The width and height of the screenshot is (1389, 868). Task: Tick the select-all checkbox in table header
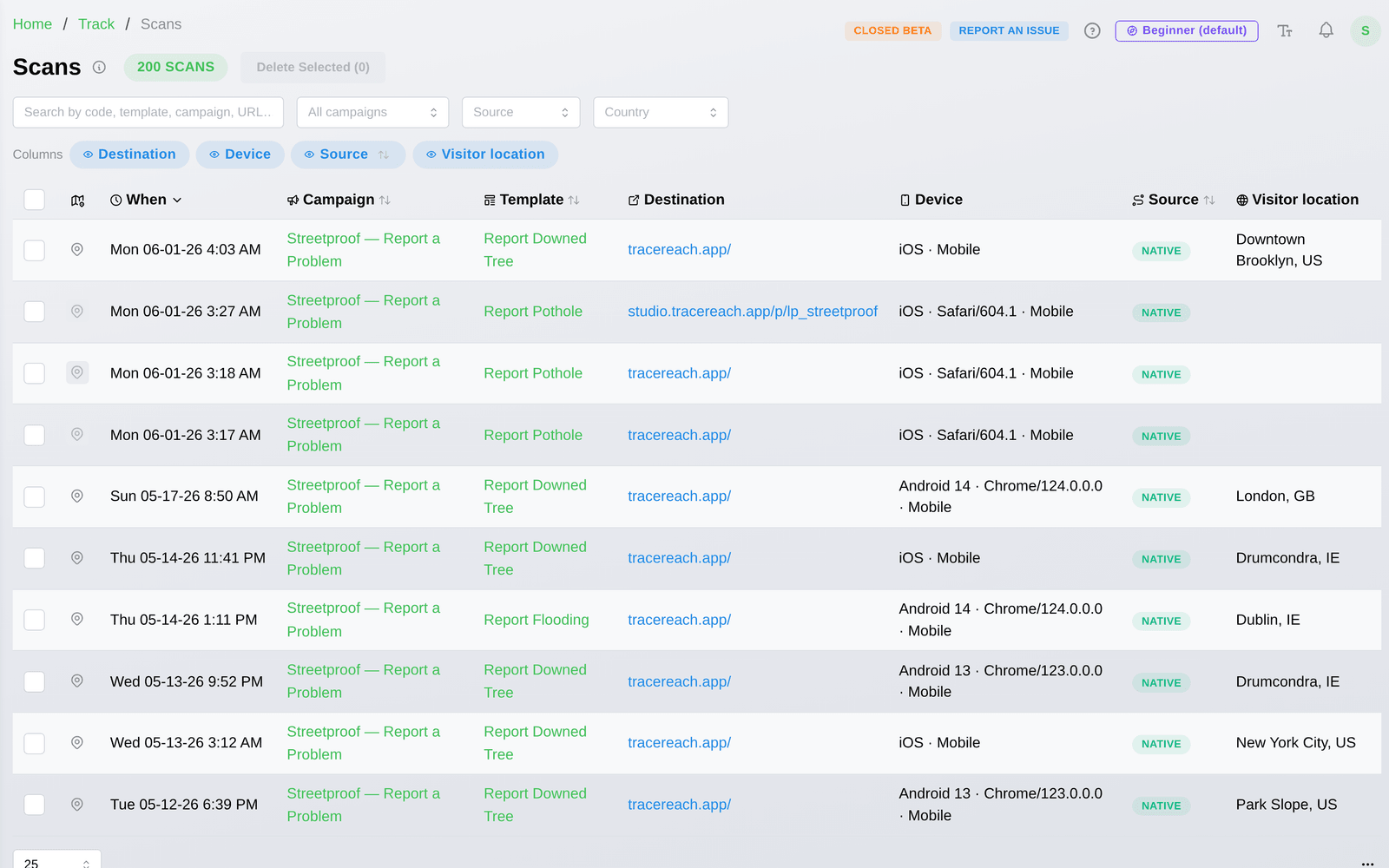click(35, 200)
